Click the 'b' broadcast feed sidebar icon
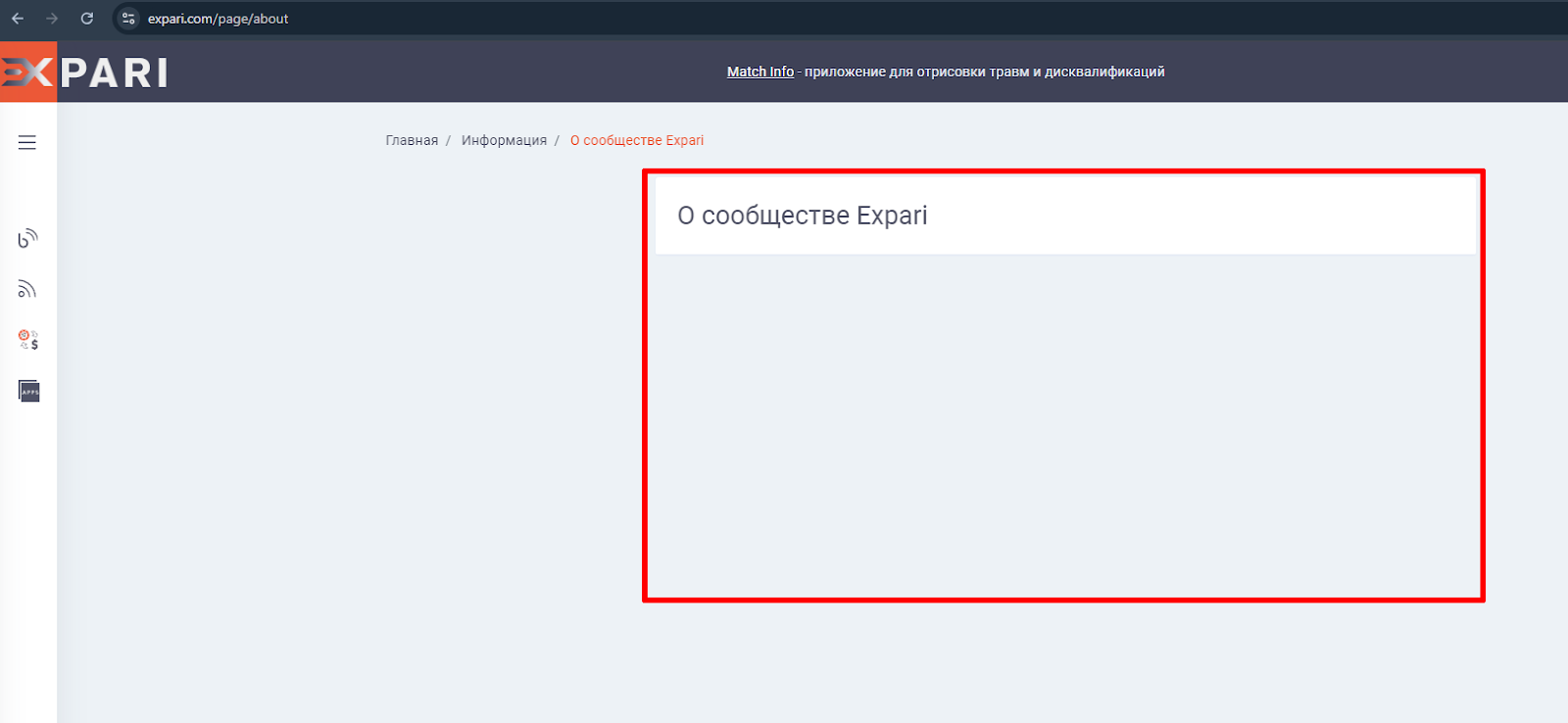This screenshot has height=723, width=1568. point(27,238)
